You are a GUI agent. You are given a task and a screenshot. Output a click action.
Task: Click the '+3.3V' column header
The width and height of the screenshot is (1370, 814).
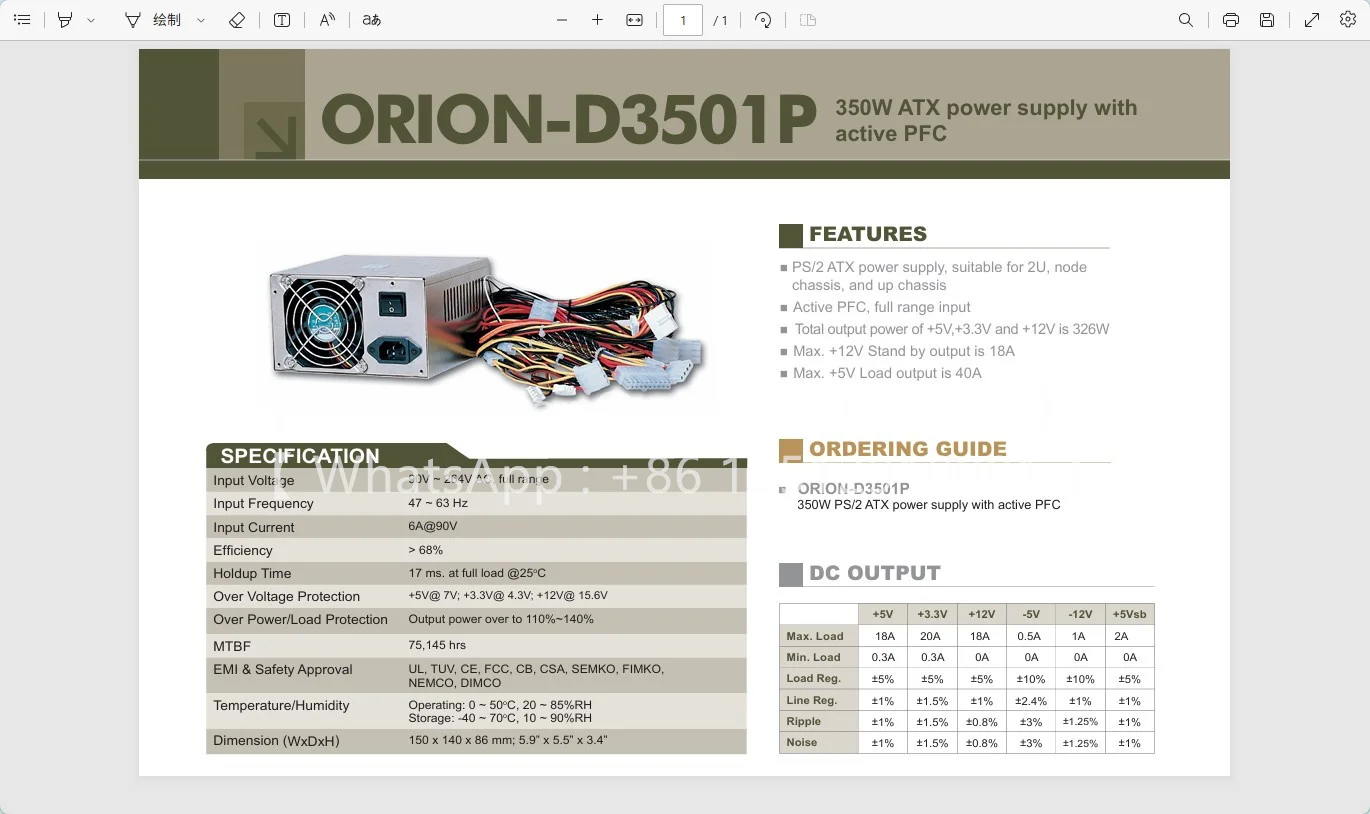click(932, 614)
